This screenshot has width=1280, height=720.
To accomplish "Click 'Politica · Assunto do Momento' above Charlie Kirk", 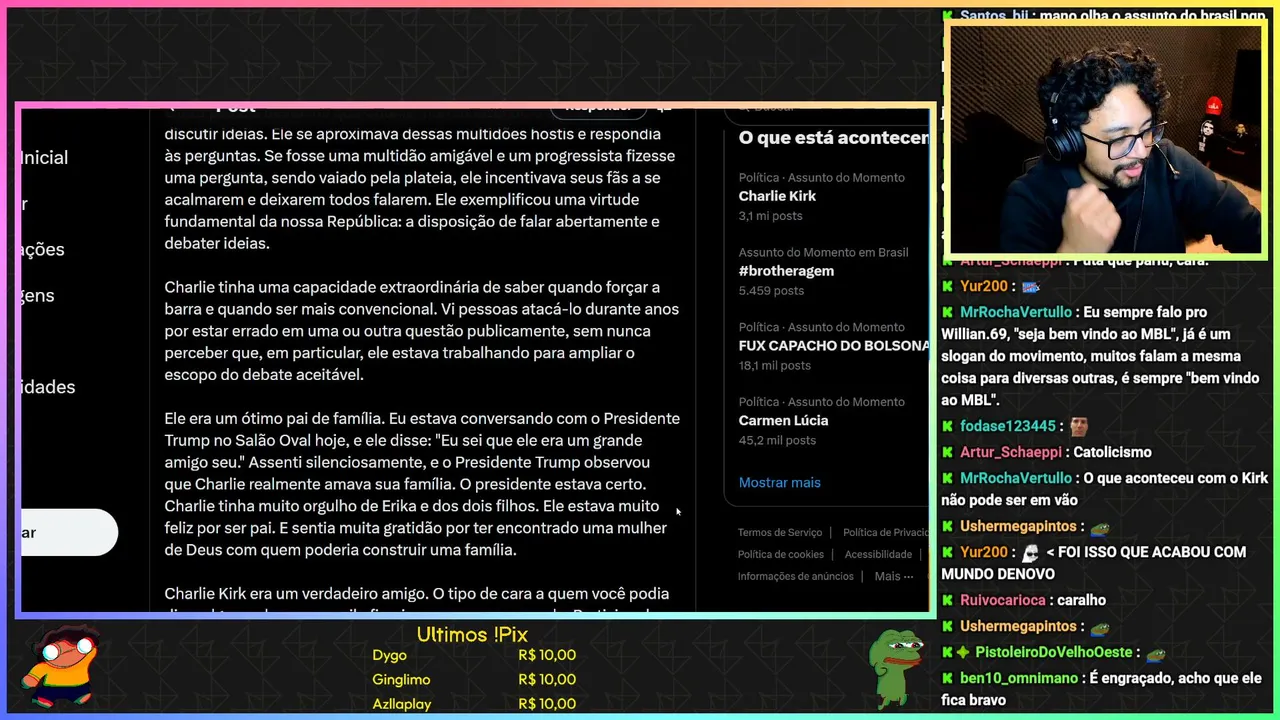I will (x=821, y=177).
